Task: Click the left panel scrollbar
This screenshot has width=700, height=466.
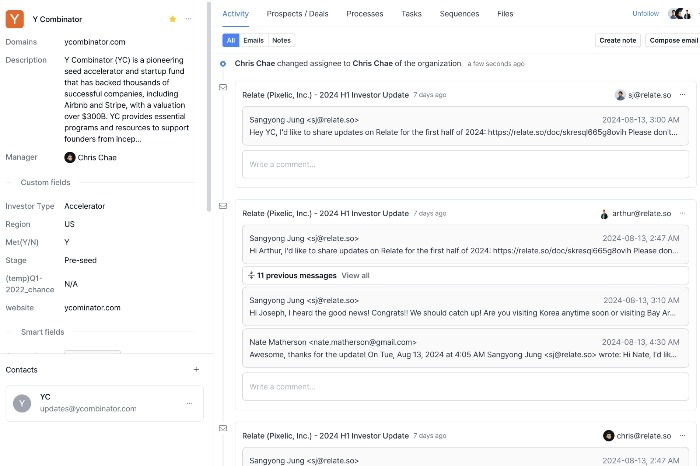Action: pyautogui.click(x=208, y=107)
